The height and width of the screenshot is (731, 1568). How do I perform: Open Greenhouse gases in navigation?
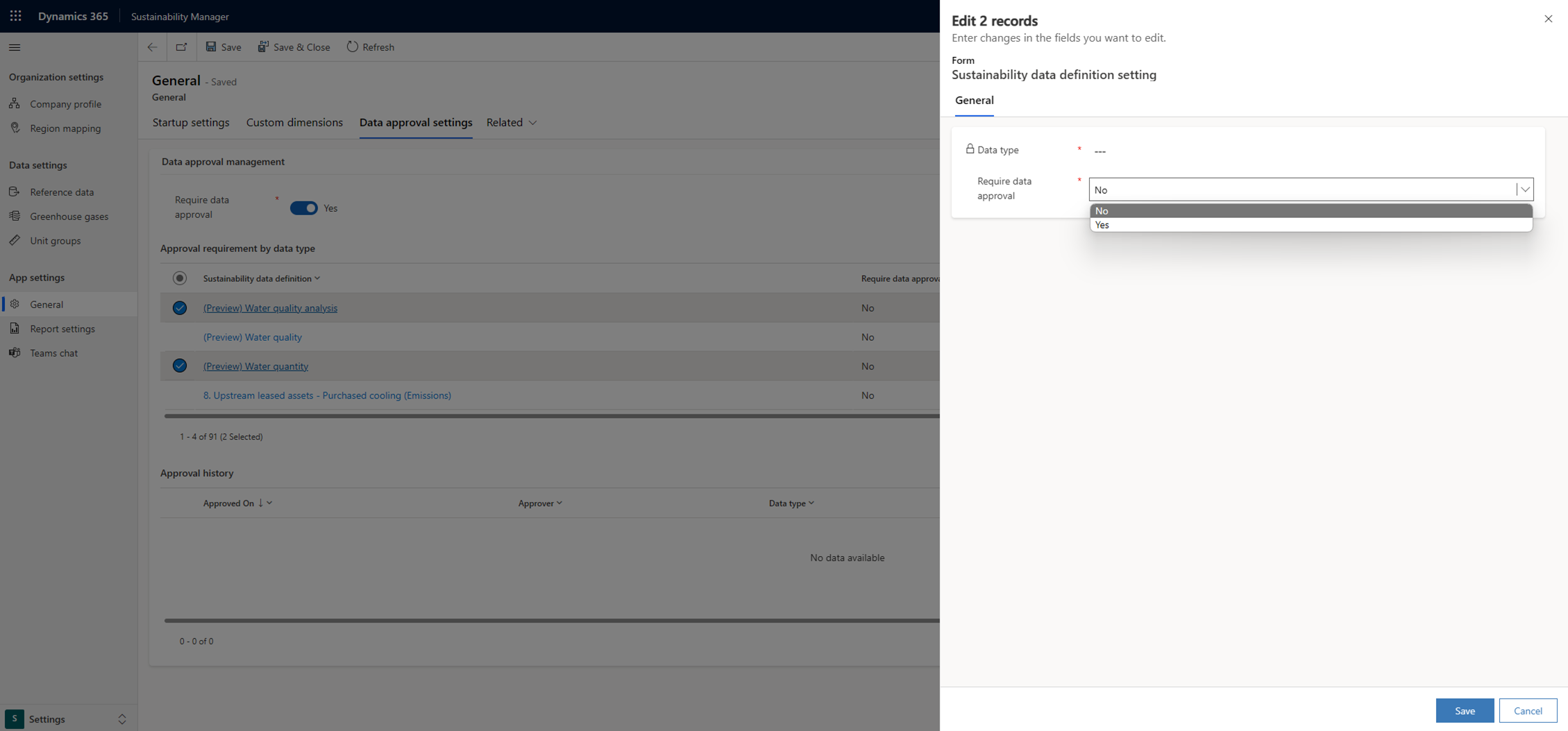(69, 216)
